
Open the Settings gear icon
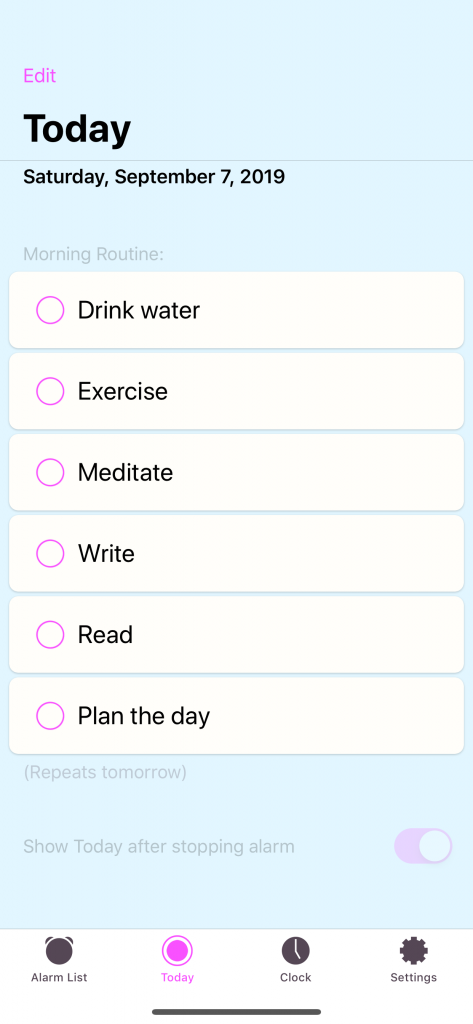point(414,950)
